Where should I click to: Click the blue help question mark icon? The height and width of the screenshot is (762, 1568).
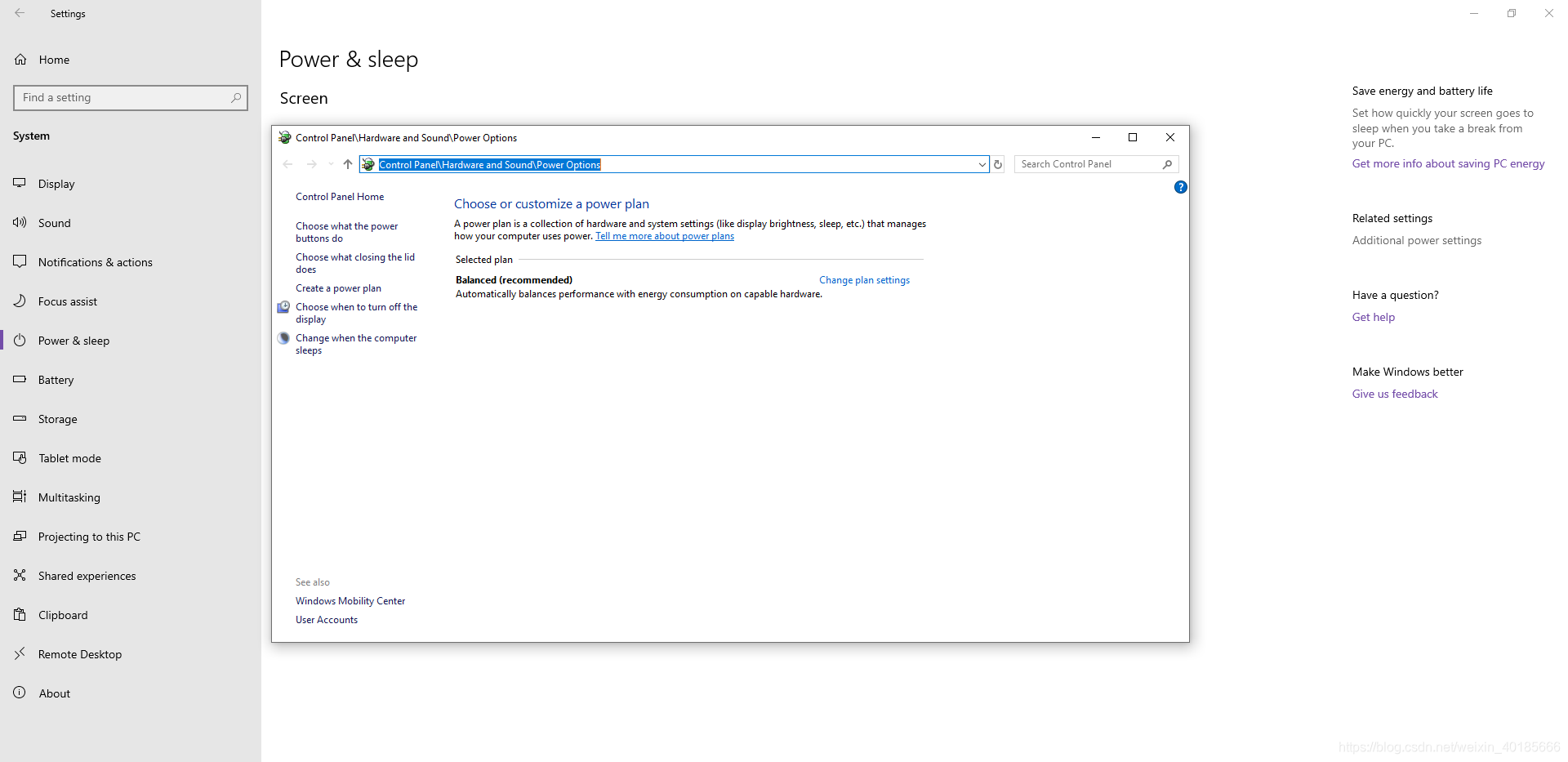coord(1180,187)
